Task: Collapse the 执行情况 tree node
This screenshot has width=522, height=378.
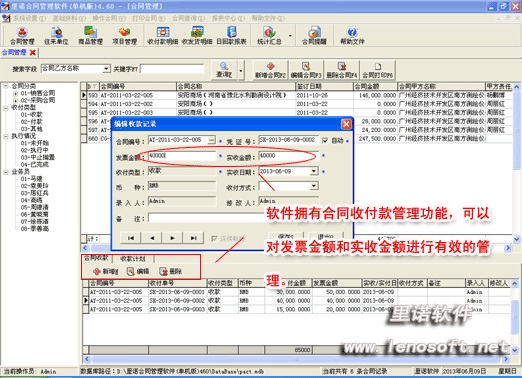Action: (x=6, y=136)
